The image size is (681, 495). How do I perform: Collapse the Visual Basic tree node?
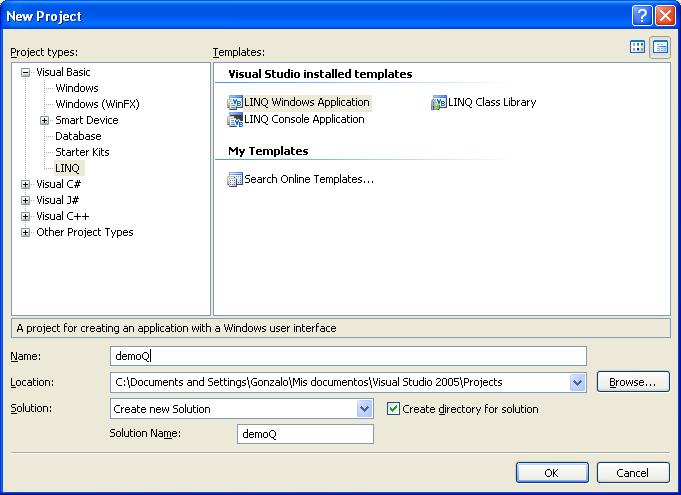tap(26, 73)
